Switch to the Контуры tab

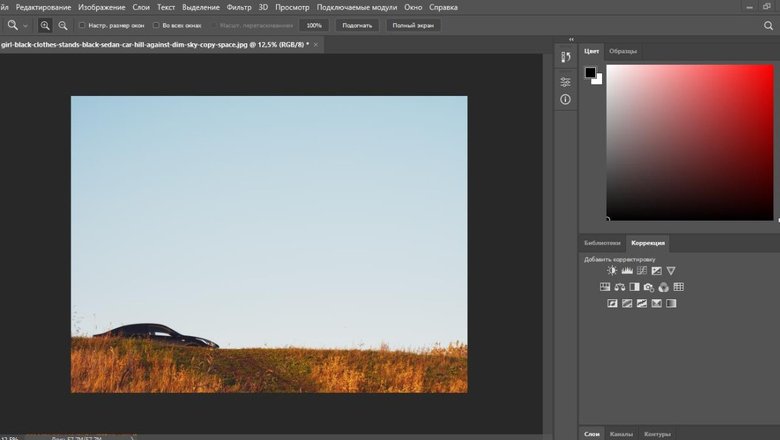coord(657,434)
